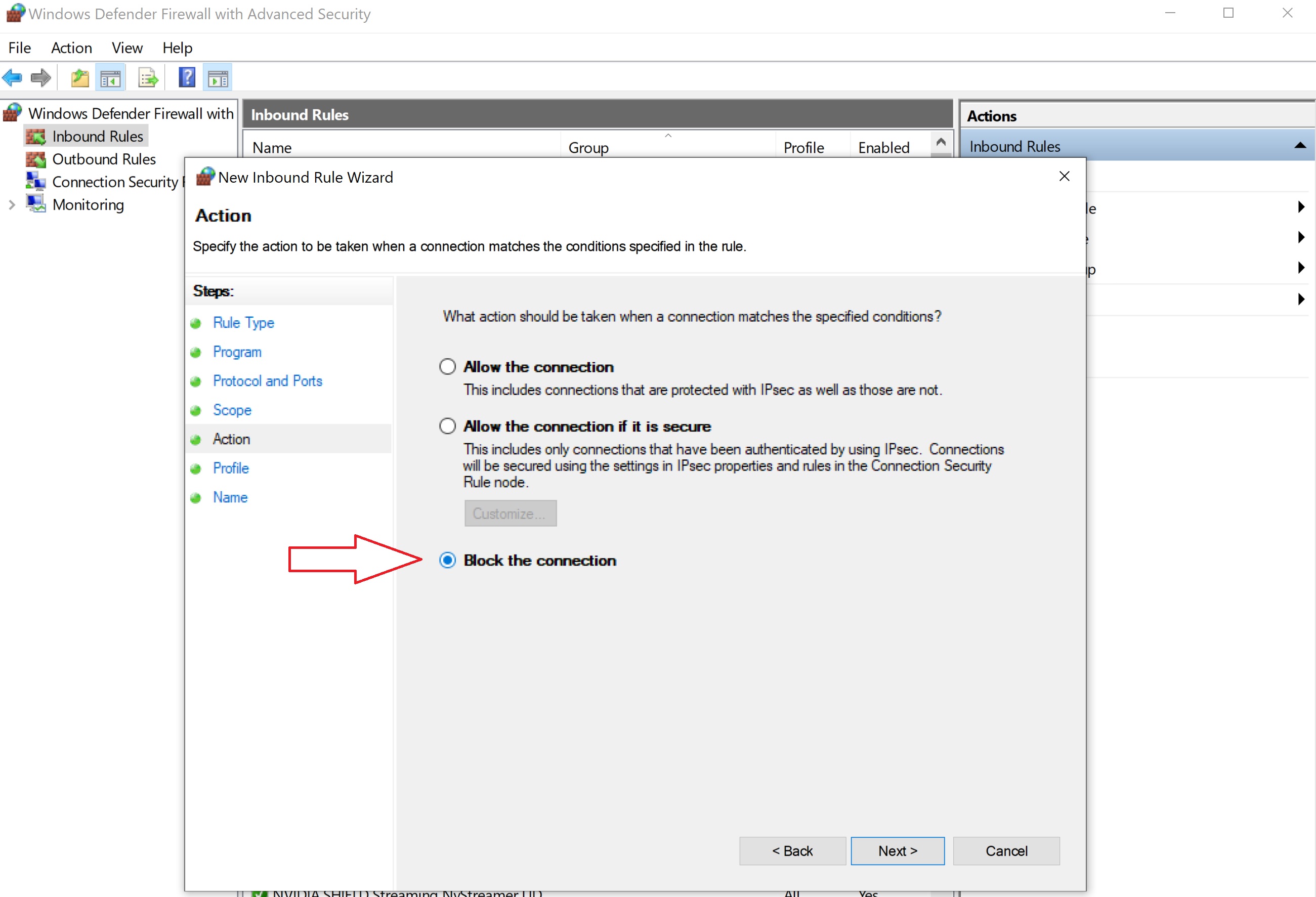Click the Export List toolbar icon
The height and width of the screenshot is (897, 1316).
148,78
